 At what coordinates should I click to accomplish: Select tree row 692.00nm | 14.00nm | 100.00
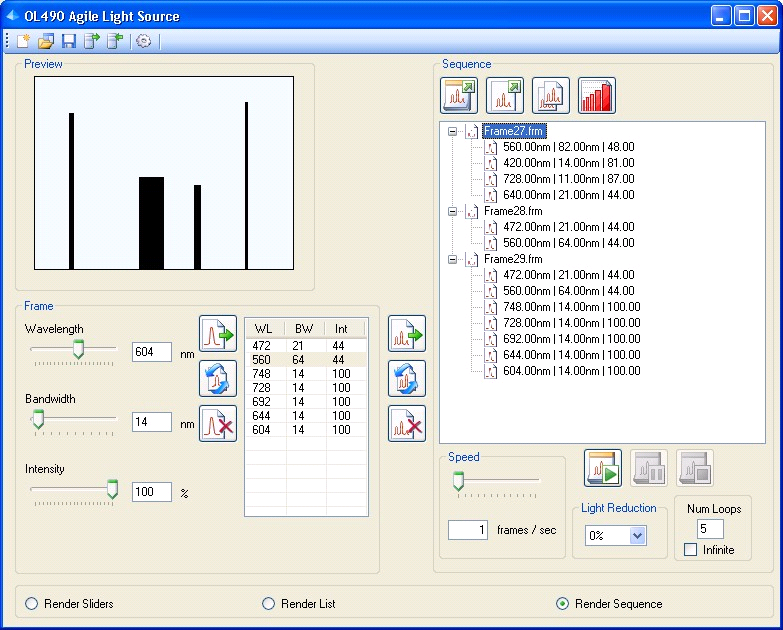click(x=572, y=338)
